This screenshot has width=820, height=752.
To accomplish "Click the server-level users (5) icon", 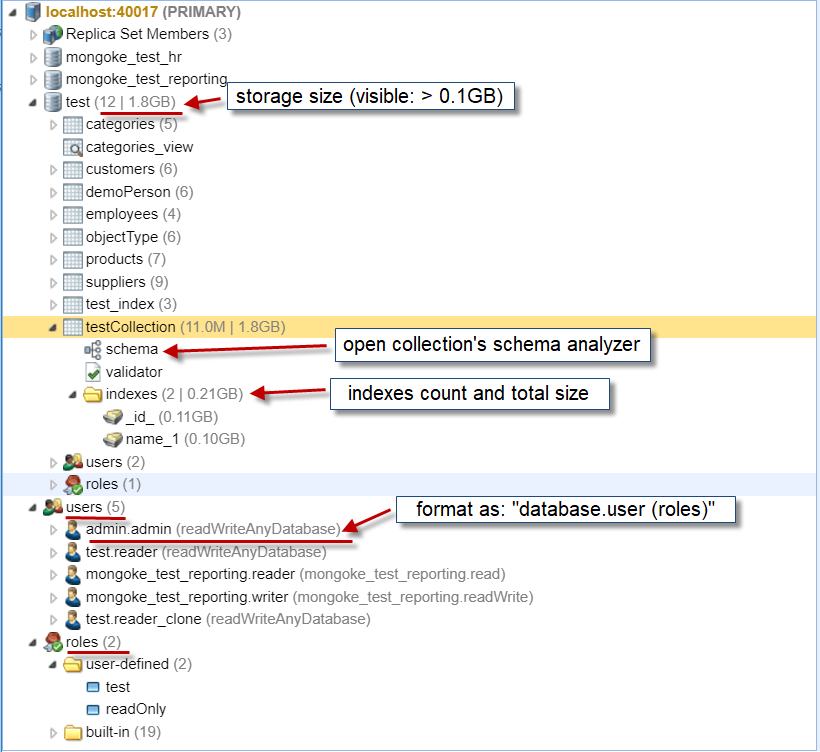I will coord(53,507).
